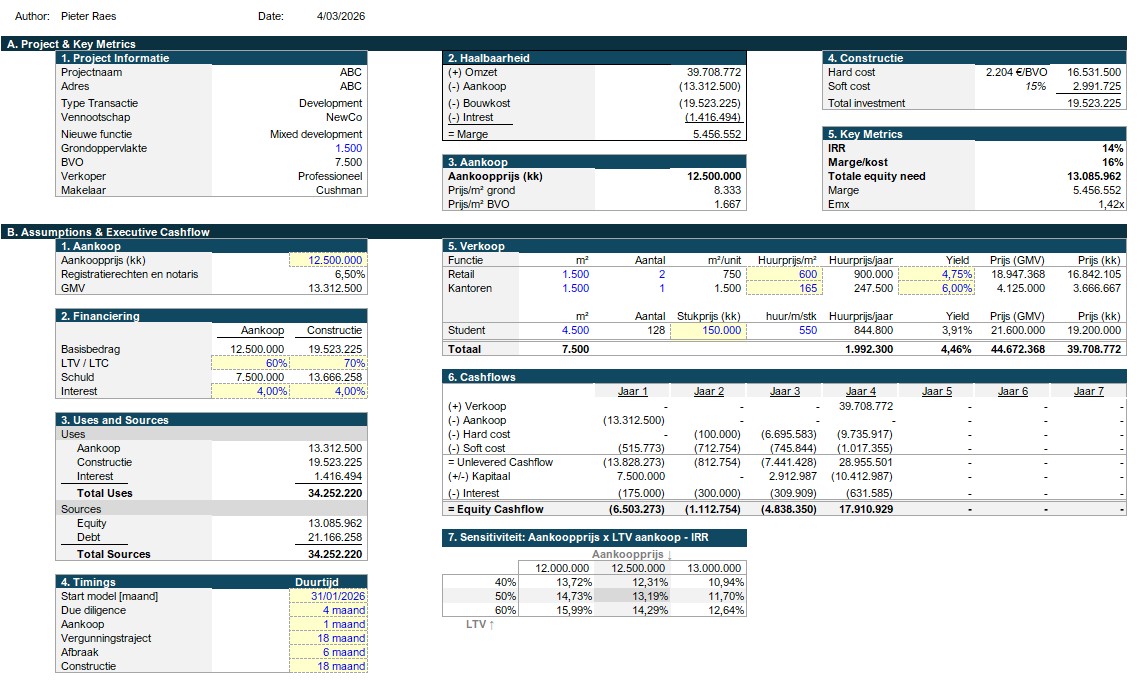The height and width of the screenshot is (685, 1139).
Task: Click the Kantoren yield 6,00% cell
Action: point(936,288)
